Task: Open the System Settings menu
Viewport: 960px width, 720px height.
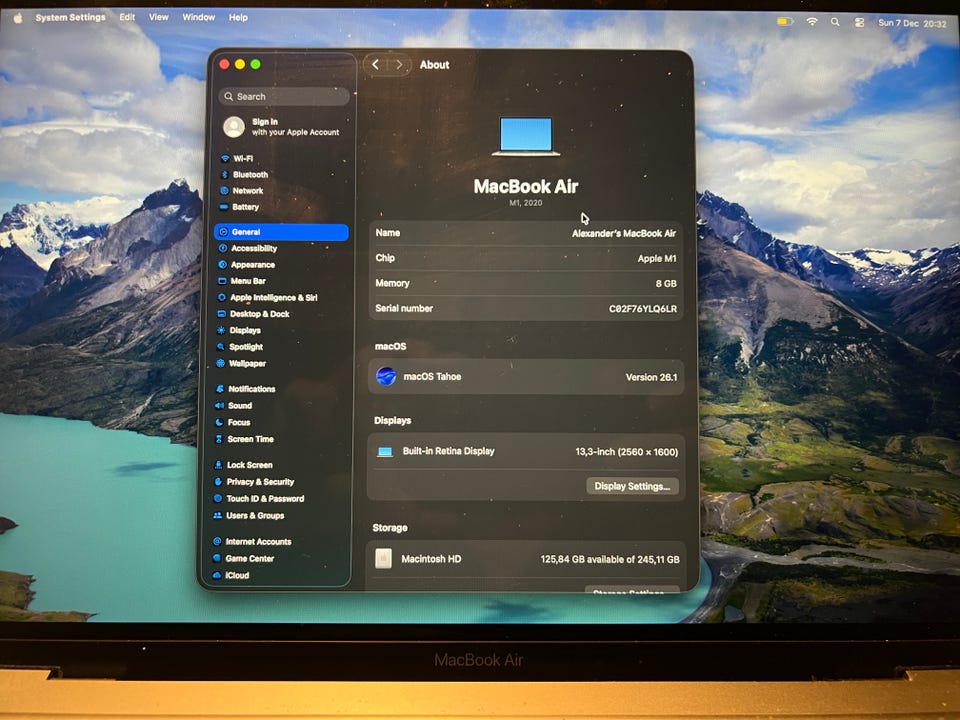Action: click(70, 17)
